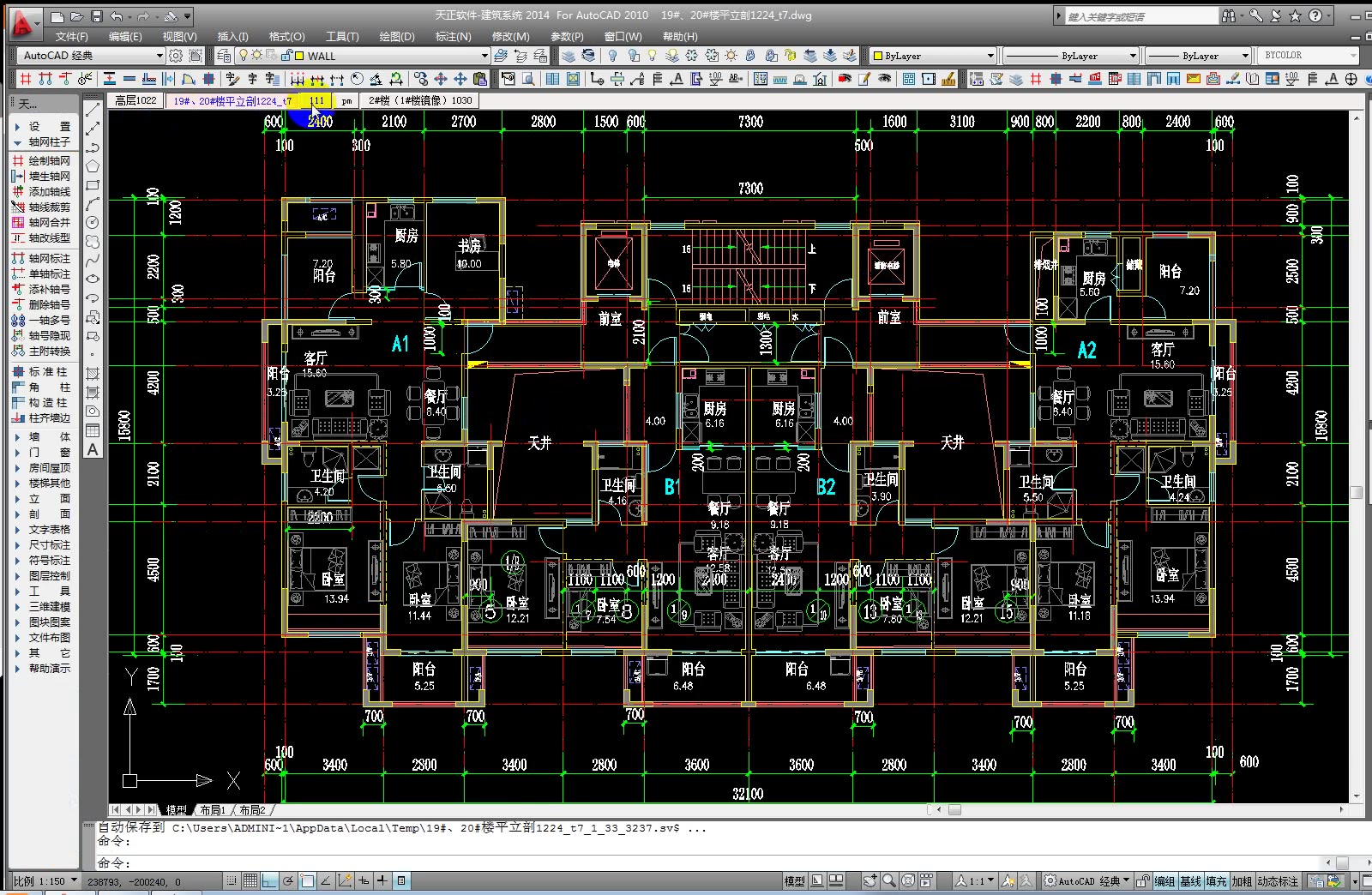Viewport: 1372px width, 895px height.
Task: Open the ByLayer color dropdown
Action: pyautogui.click(x=933, y=56)
